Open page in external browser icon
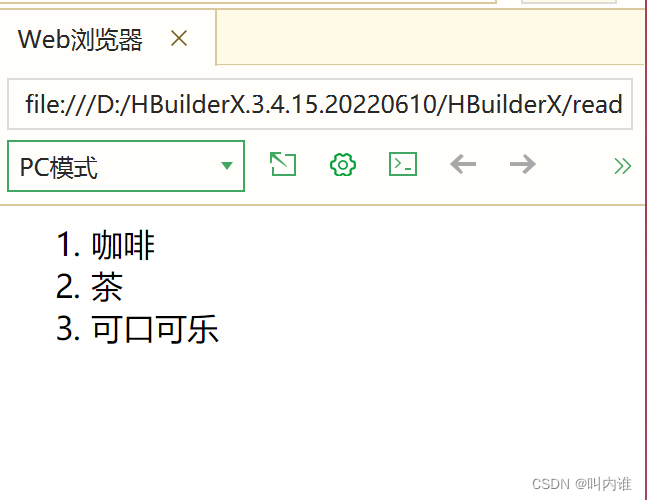Viewport: 647px width, 500px height. click(283, 164)
